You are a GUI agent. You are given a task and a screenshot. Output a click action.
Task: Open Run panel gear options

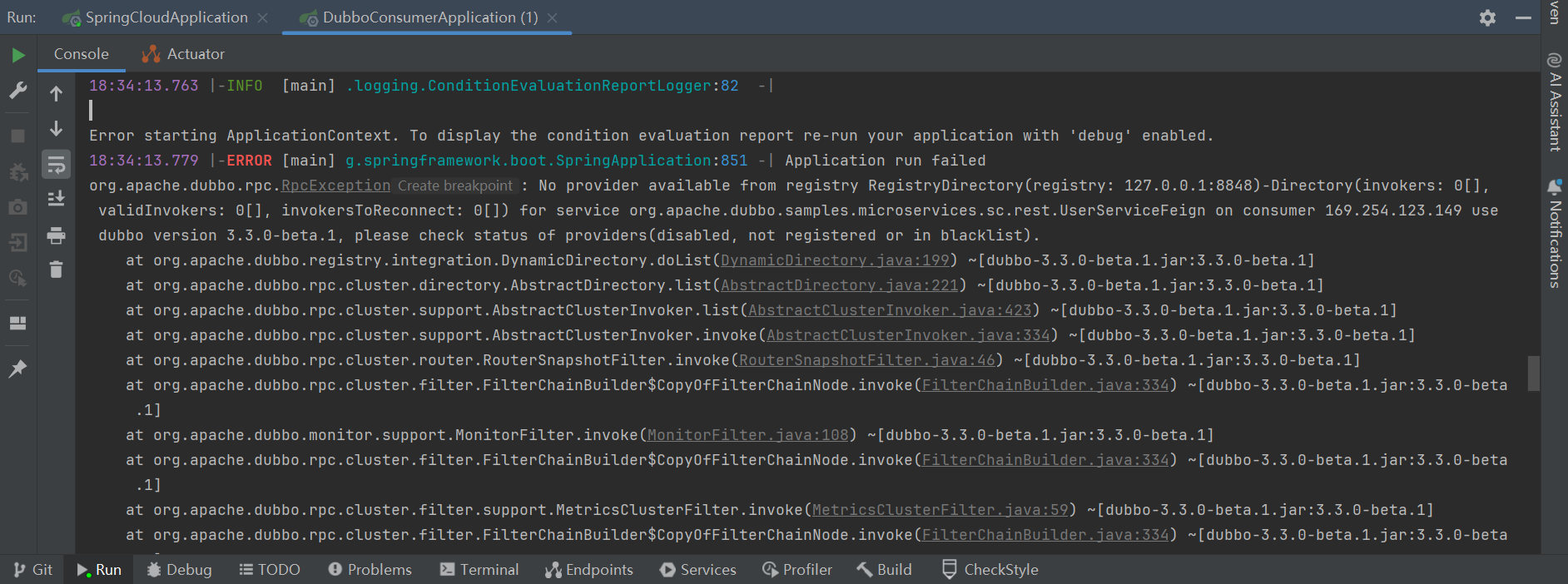[1487, 17]
